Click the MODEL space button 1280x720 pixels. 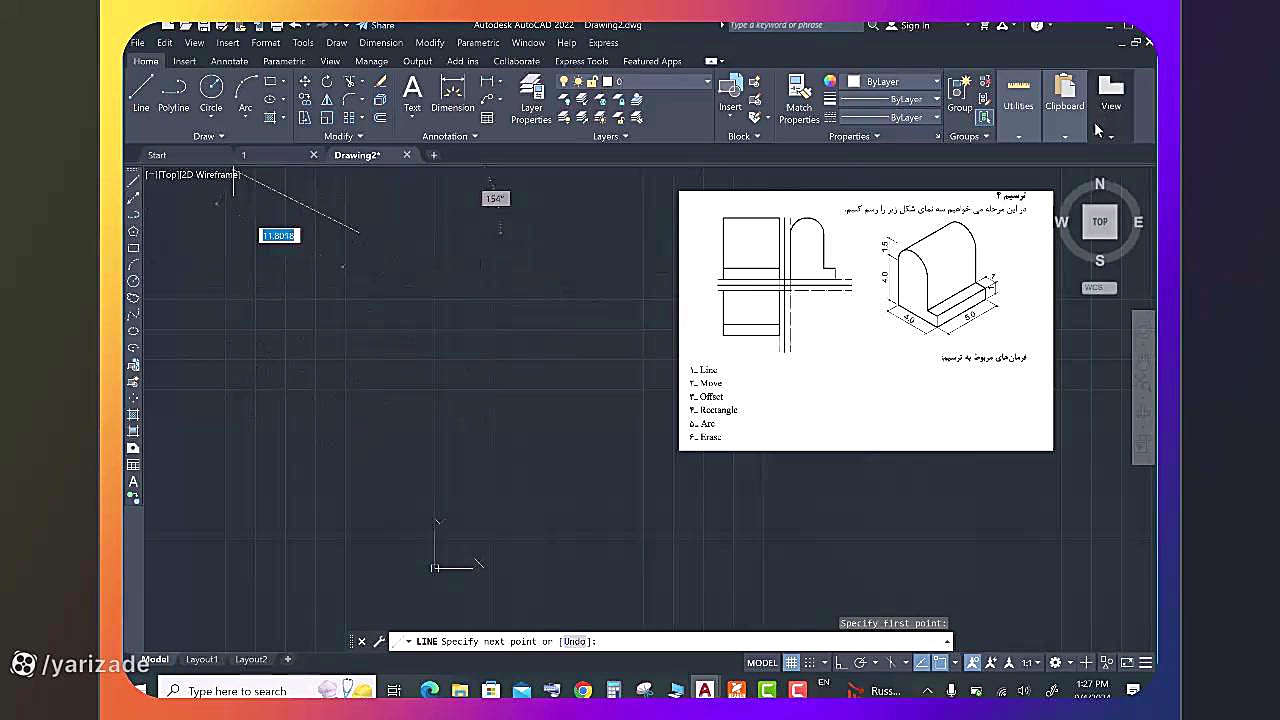point(762,662)
